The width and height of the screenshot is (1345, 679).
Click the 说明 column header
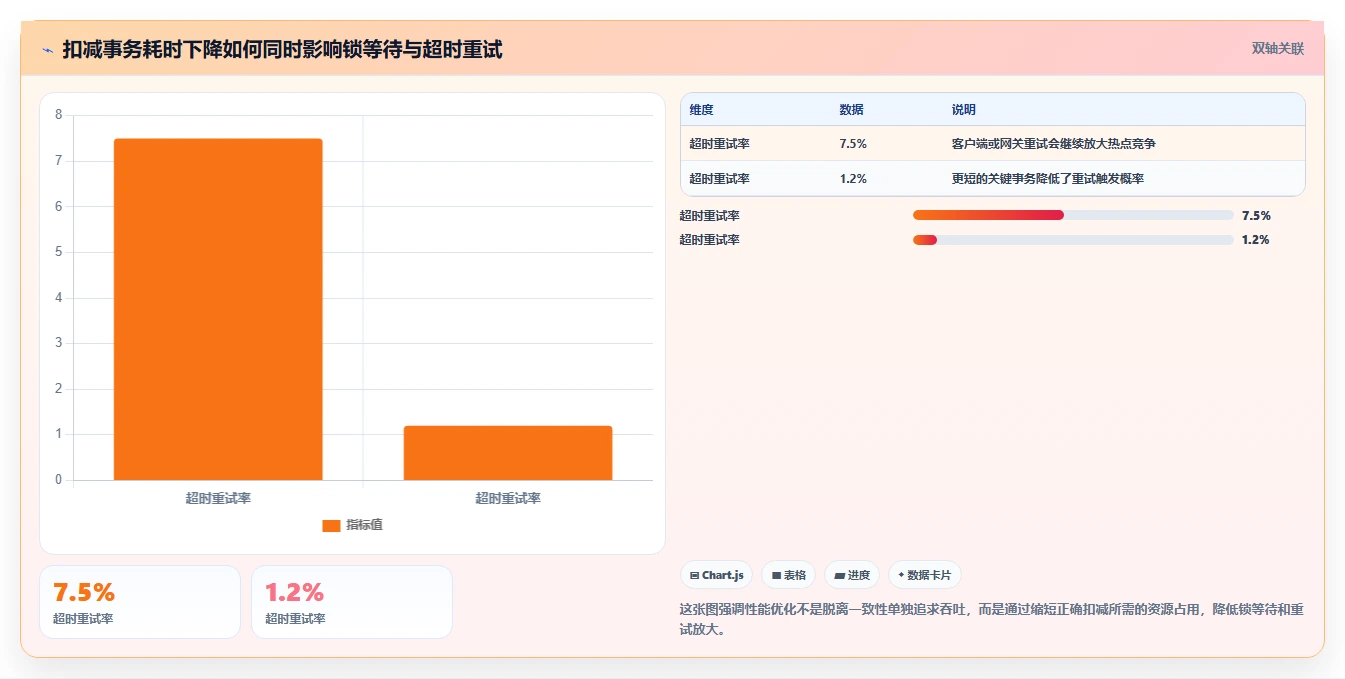tap(963, 110)
